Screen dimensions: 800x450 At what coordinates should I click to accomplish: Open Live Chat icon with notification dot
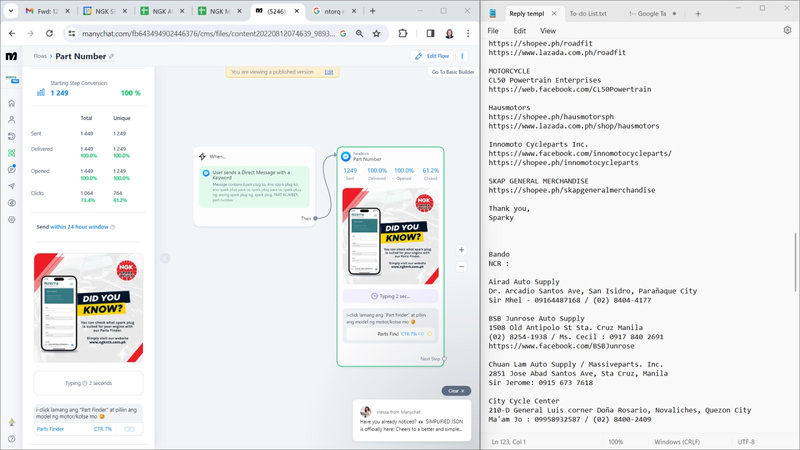pos(12,169)
